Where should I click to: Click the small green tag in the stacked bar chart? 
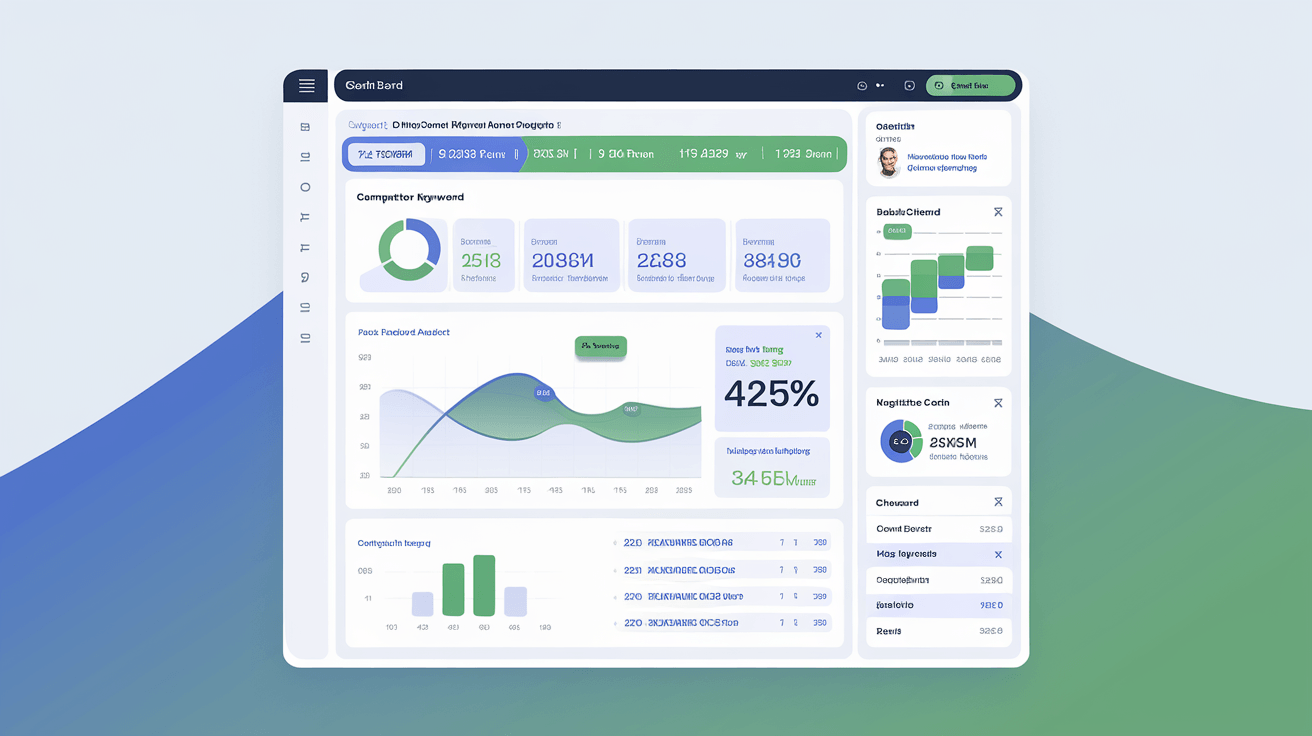[897, 232]
